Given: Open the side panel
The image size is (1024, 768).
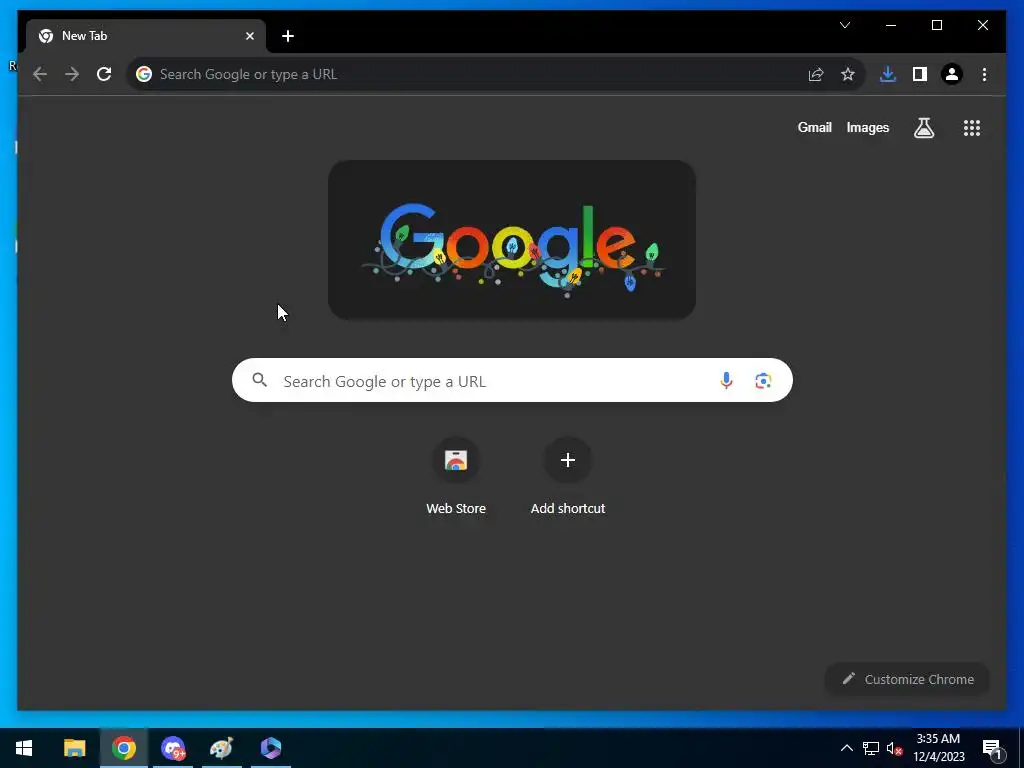Looking at the screenshot, I should [x=920, y=74].
